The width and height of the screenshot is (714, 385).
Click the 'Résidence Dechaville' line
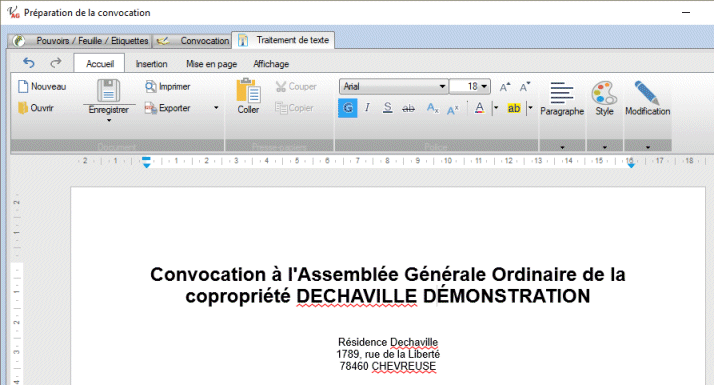tap(388, 342)
